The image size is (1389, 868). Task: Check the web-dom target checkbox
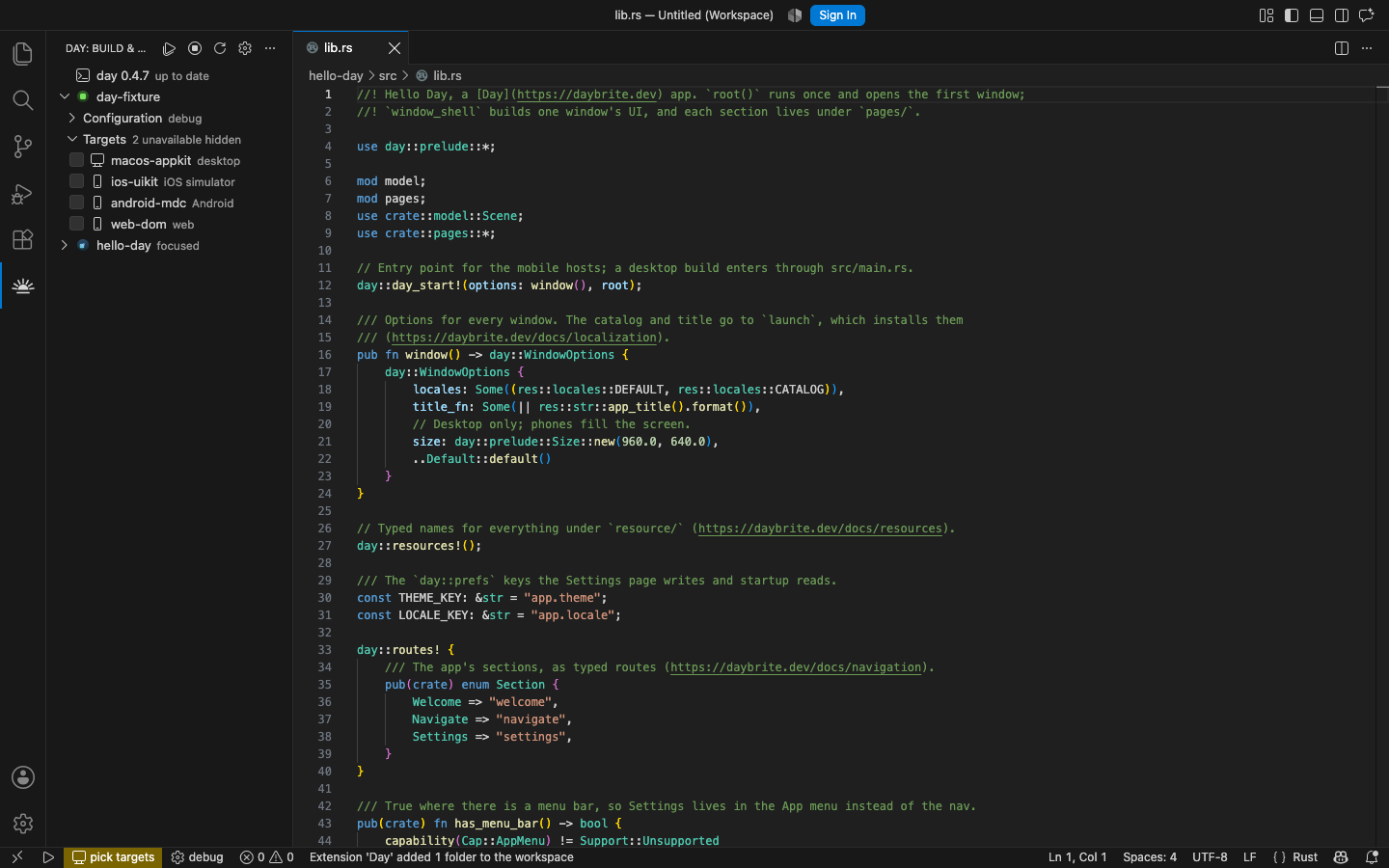76,224
